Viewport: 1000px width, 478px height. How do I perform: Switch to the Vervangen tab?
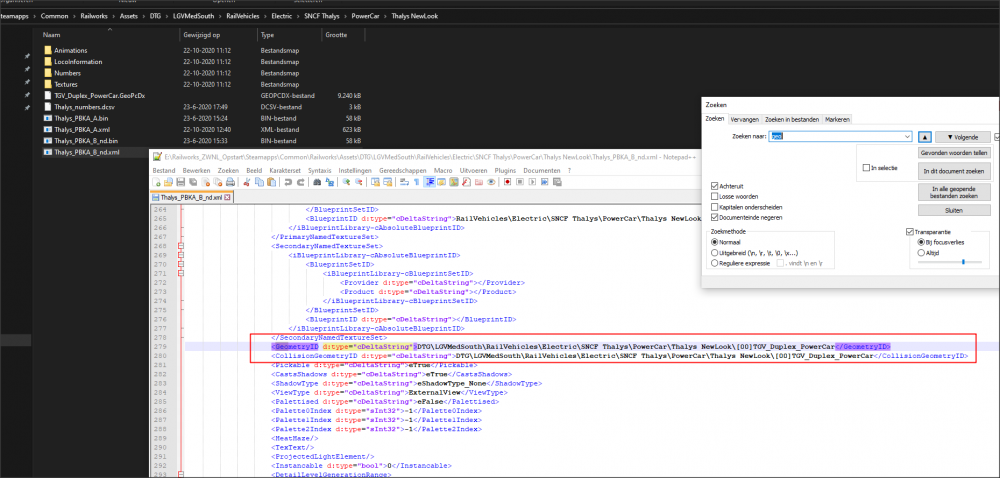(744, 119)
